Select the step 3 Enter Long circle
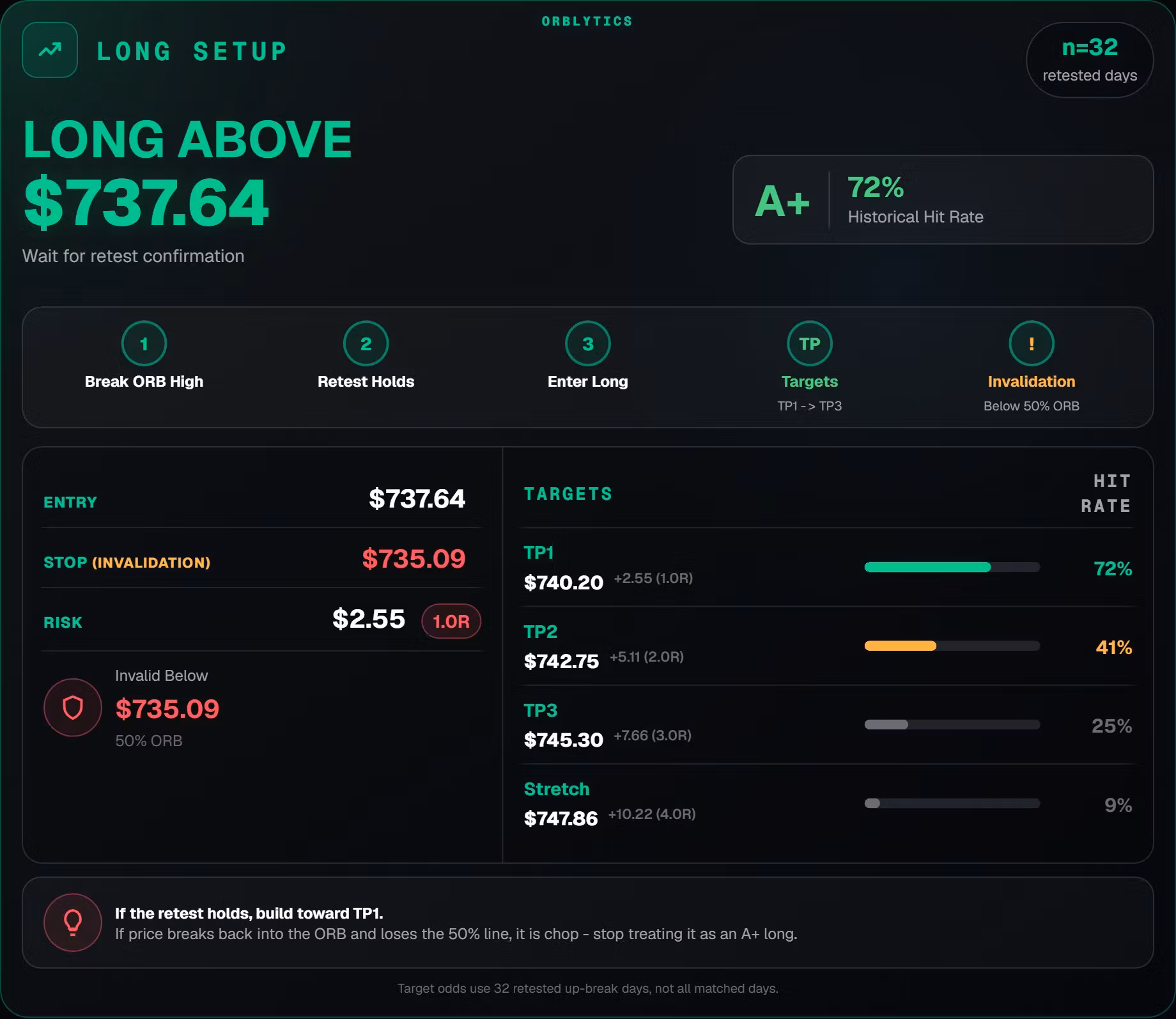This screenshot has height=1019, width=1176. [587, 343]
